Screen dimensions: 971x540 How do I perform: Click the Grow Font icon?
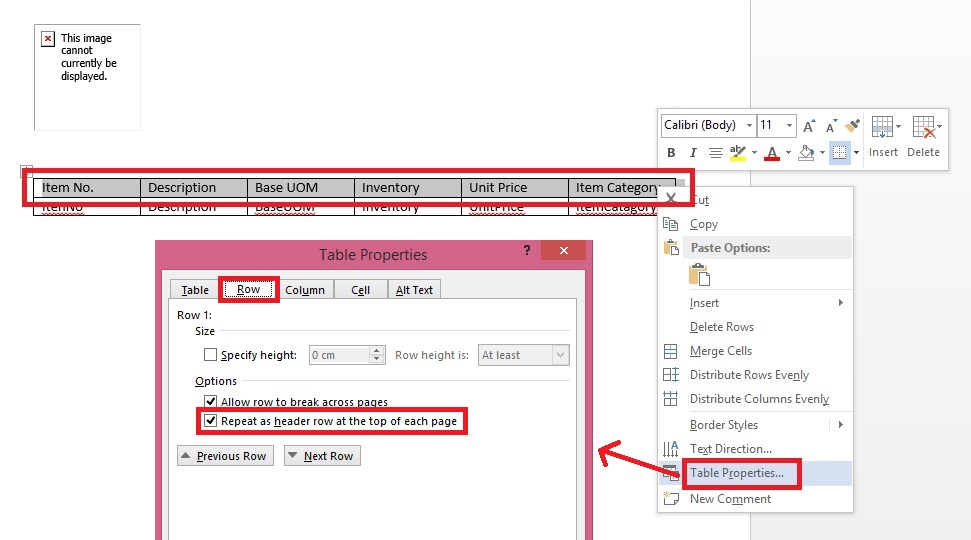click(810, 126)
